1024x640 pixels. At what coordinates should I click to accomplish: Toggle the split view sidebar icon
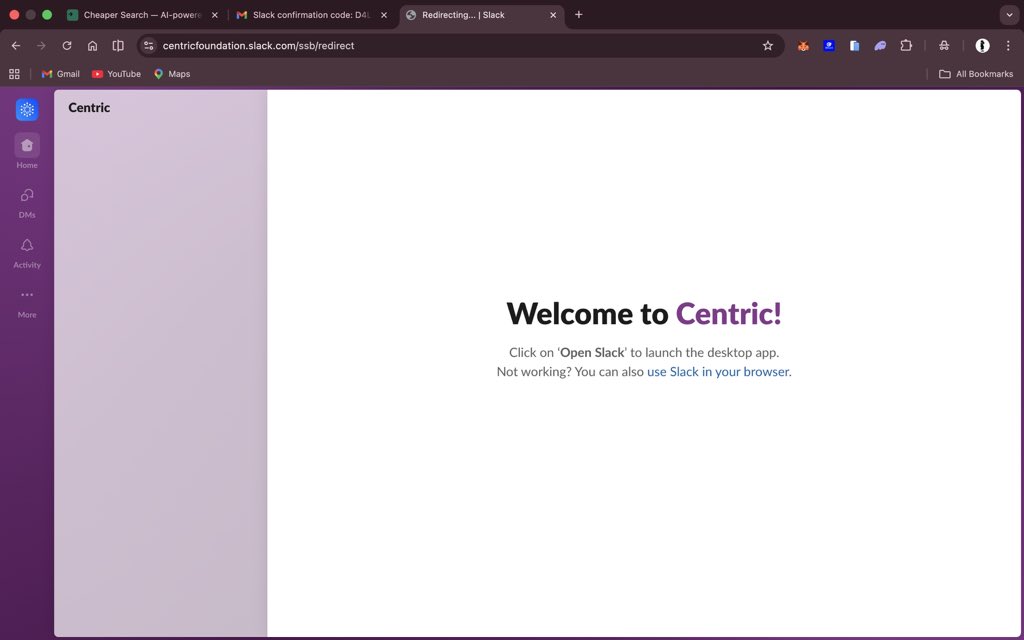click(118, 46)
